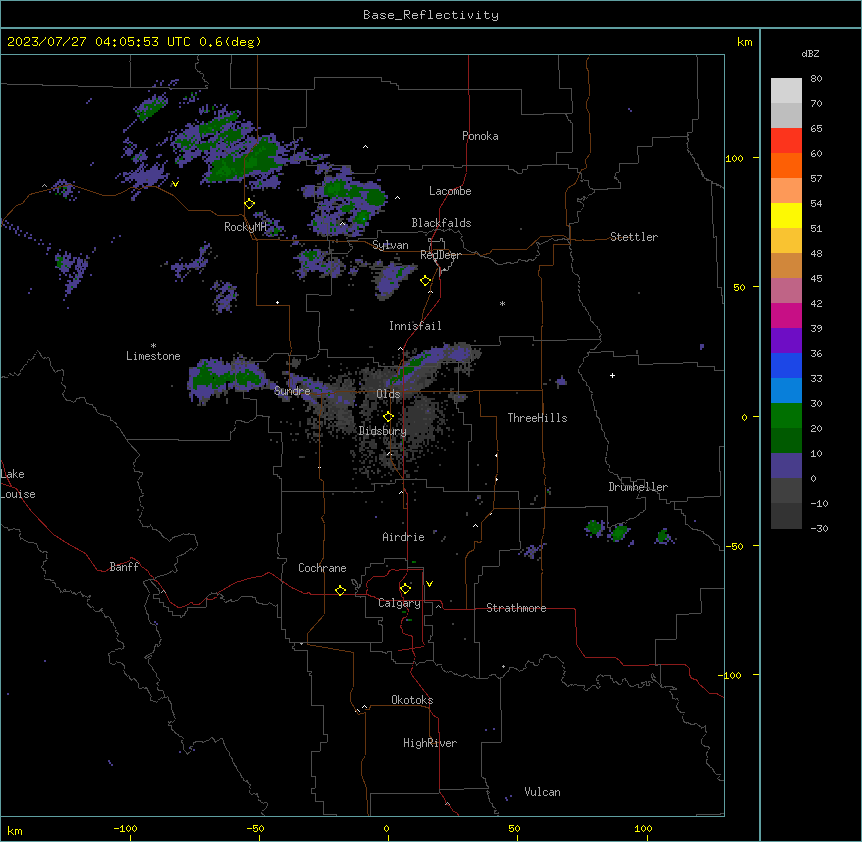Click the Base_Reflectivity title text

(x=431, y=15)
